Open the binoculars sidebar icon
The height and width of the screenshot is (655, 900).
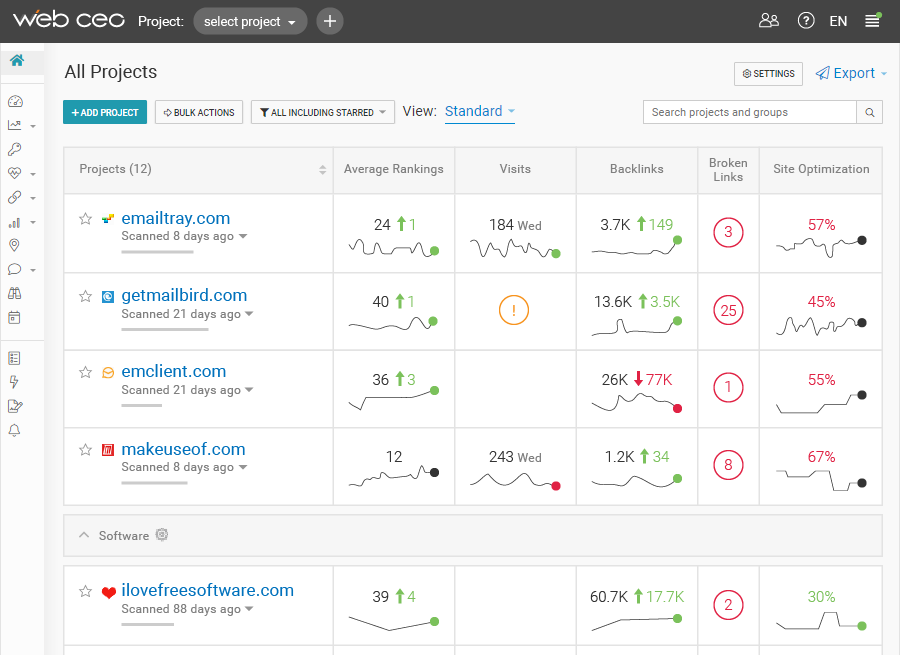coord(14,293)
